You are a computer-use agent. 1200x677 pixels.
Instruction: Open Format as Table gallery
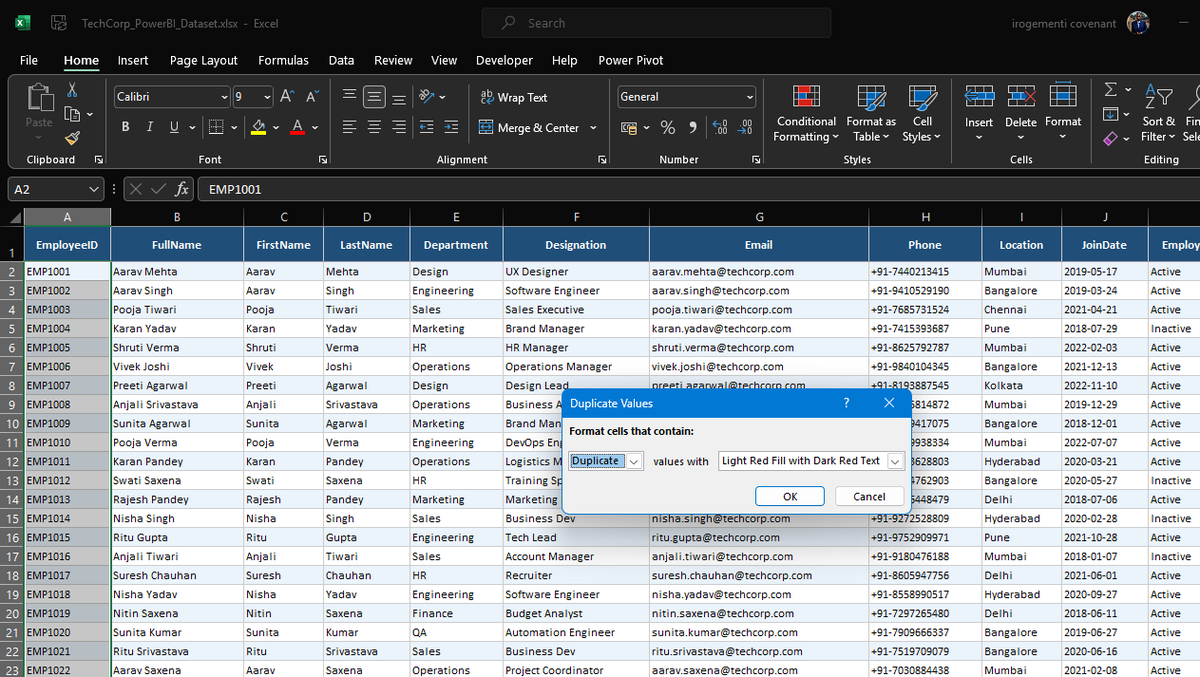871,113
